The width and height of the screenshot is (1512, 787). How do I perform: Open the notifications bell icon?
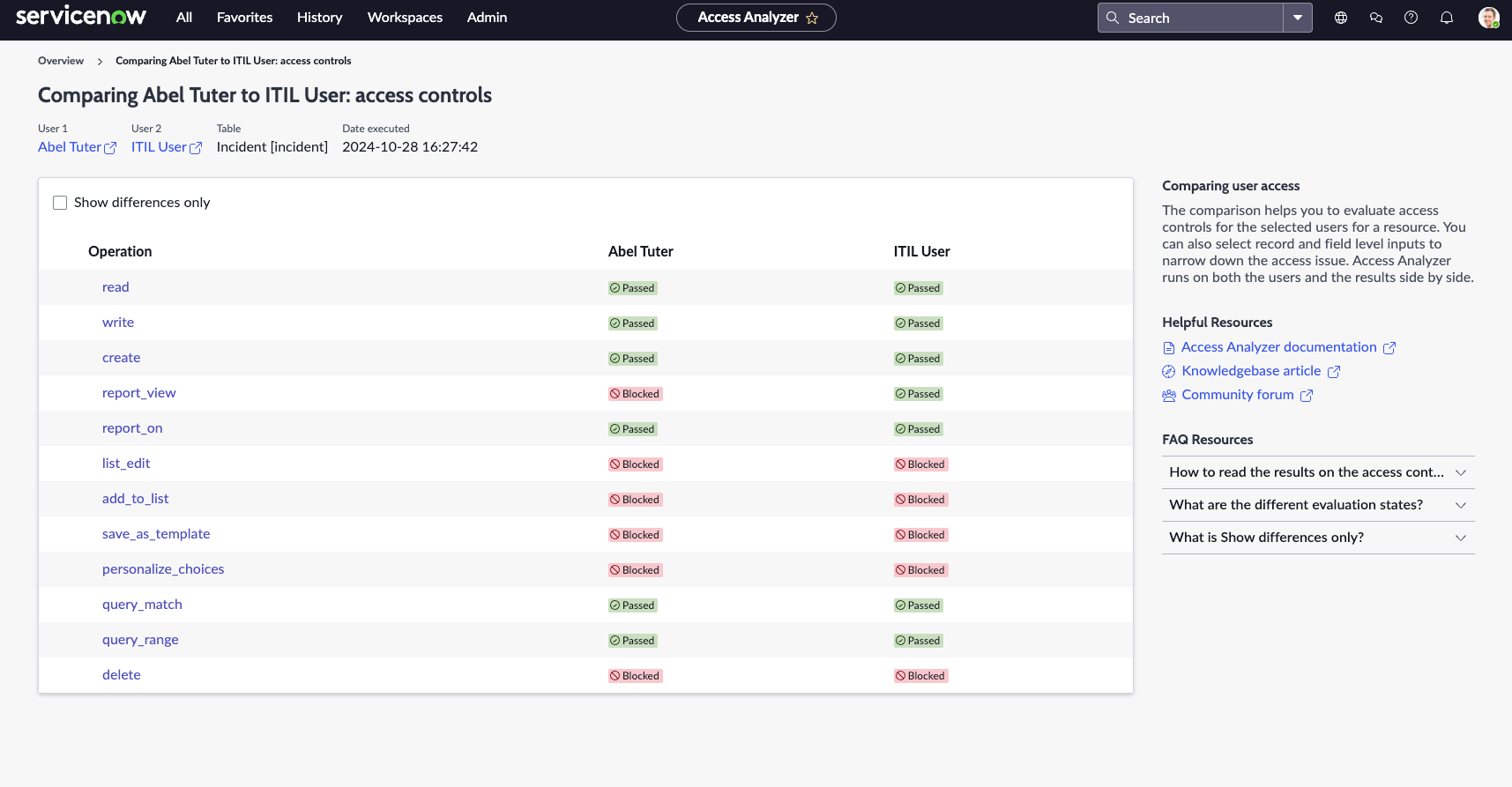click(x=1447, y=18)
